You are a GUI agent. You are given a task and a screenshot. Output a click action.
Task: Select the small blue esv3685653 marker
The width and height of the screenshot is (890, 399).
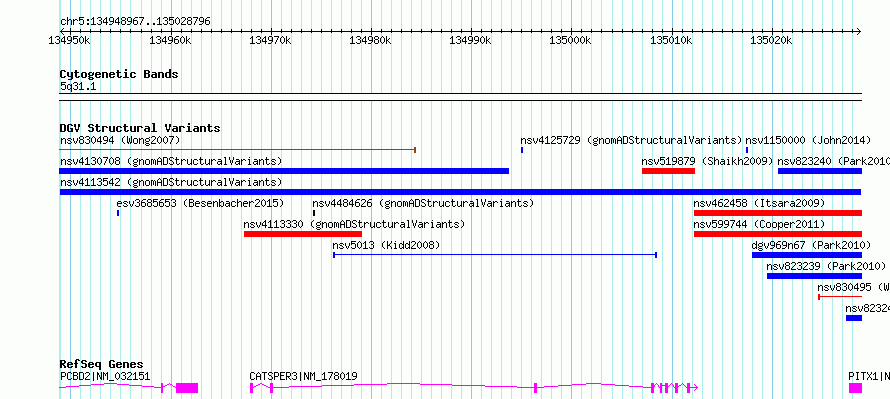[117, 213]
